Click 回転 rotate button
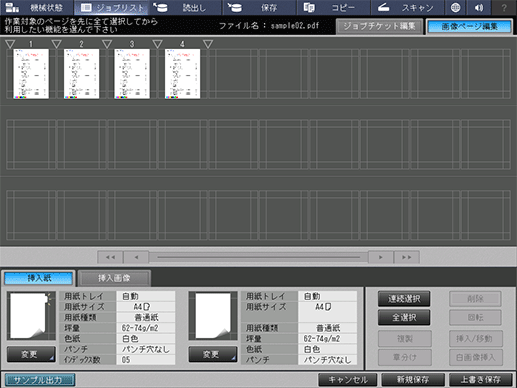 tap(475, 317)
